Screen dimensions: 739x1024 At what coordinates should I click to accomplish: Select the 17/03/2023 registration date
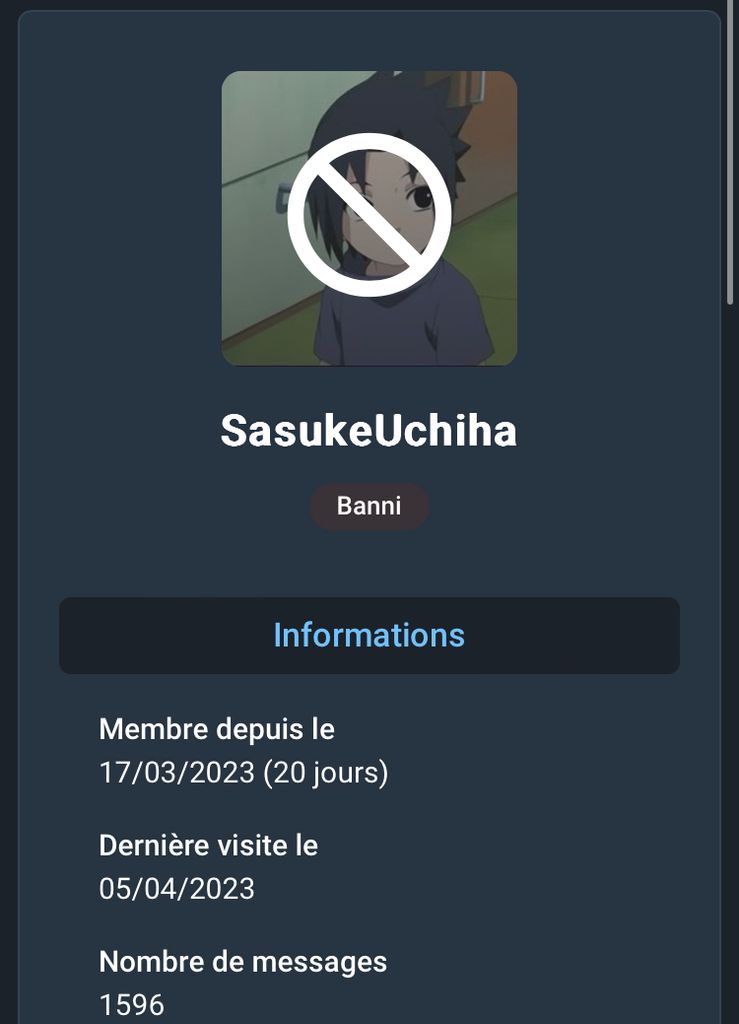pyautogui.click(x=177, y=773)
